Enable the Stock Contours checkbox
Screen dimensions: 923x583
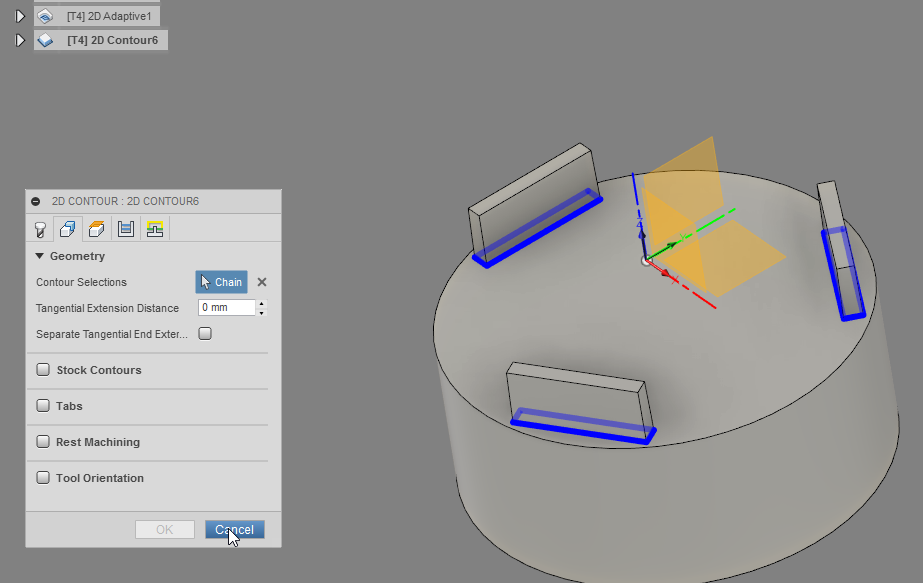[43, 370]
